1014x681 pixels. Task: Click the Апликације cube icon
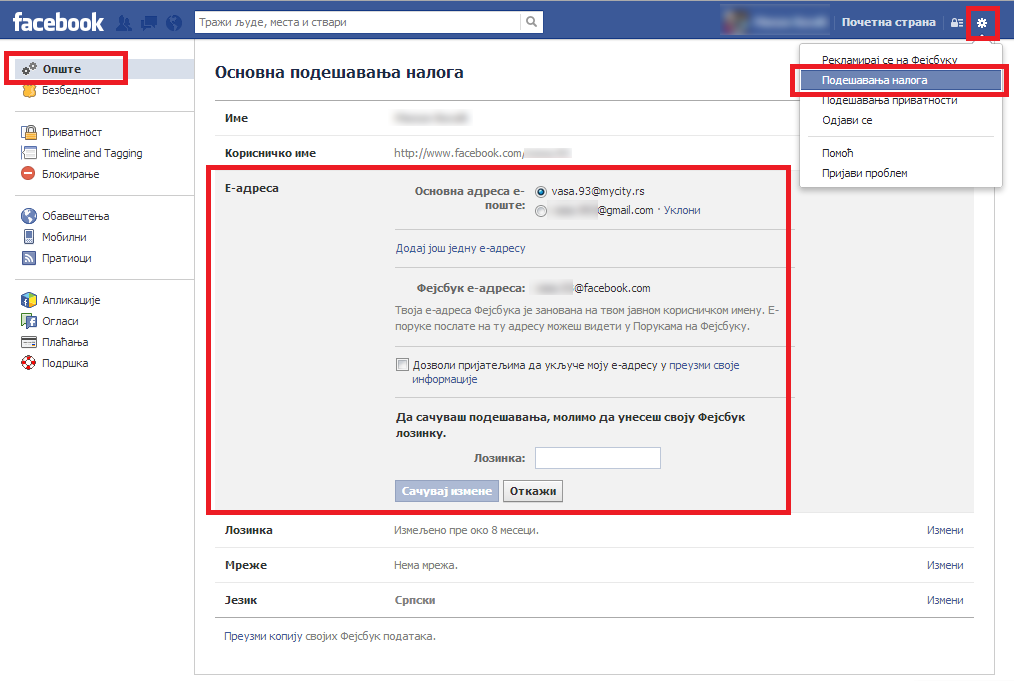(x=28, y=299)
